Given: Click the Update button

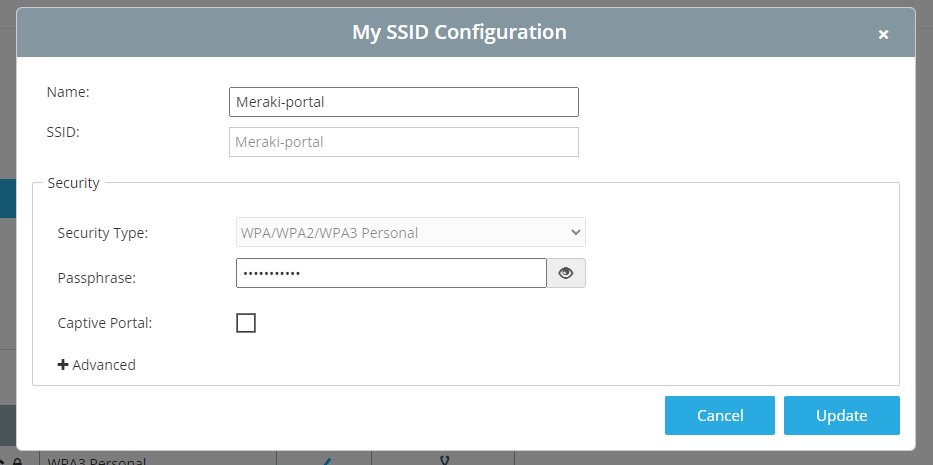Looking at the screenshot, I should [841, 416].
